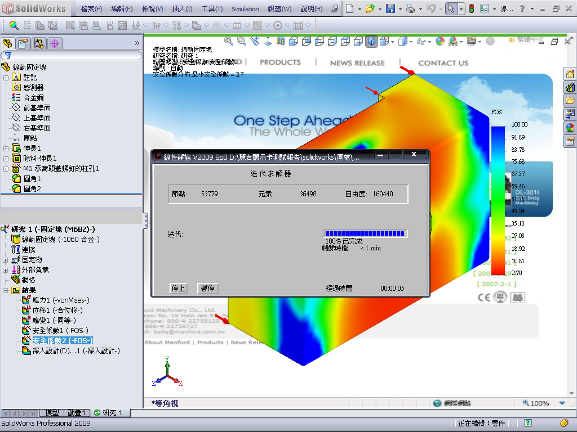Open the 說明(H) Help menu

pos(311,9)
